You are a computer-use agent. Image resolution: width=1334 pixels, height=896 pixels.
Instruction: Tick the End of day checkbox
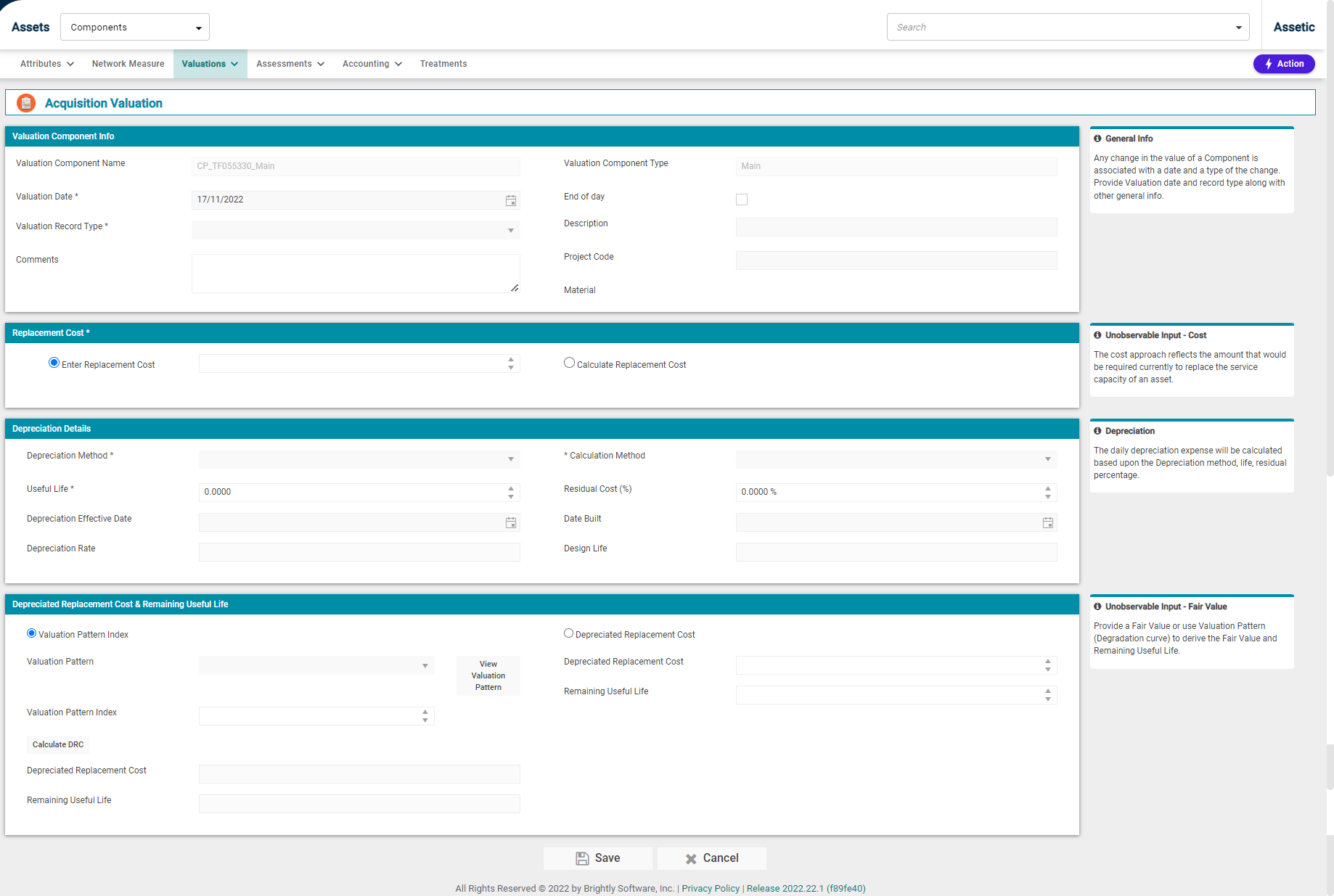point(741,200)
